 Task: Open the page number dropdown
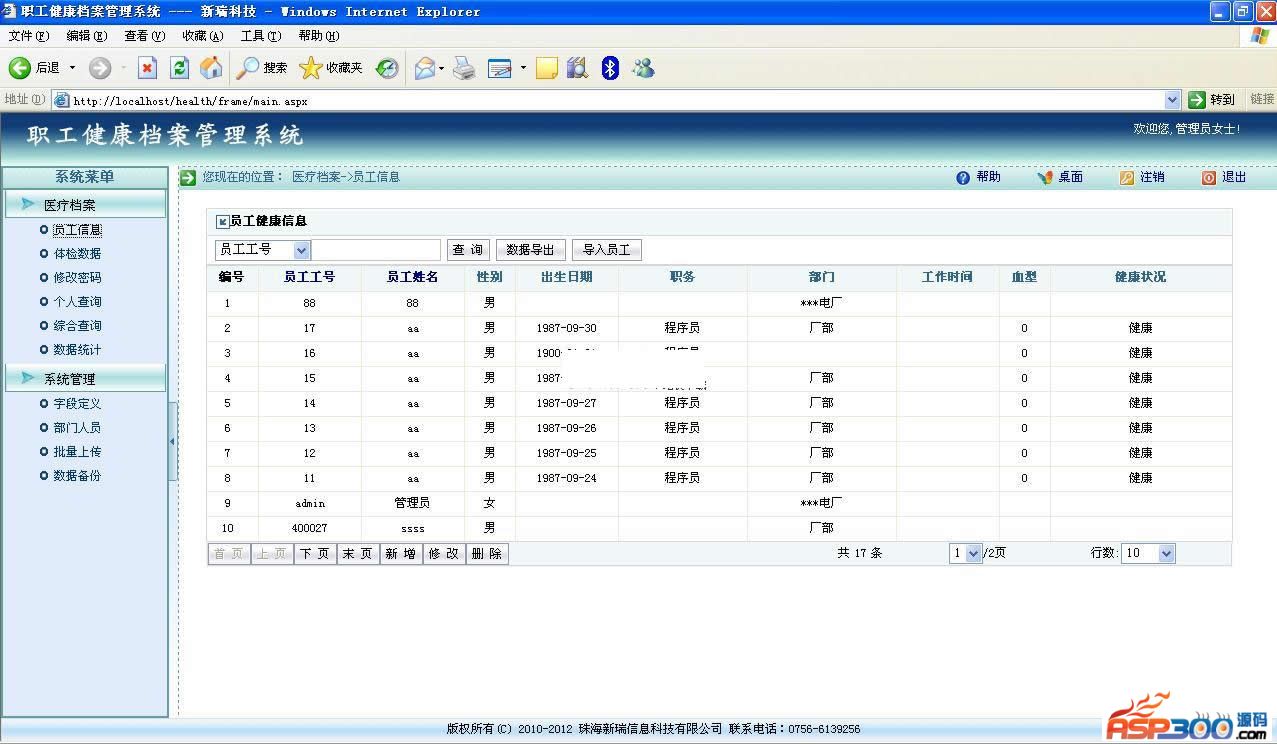pos(973,553)
